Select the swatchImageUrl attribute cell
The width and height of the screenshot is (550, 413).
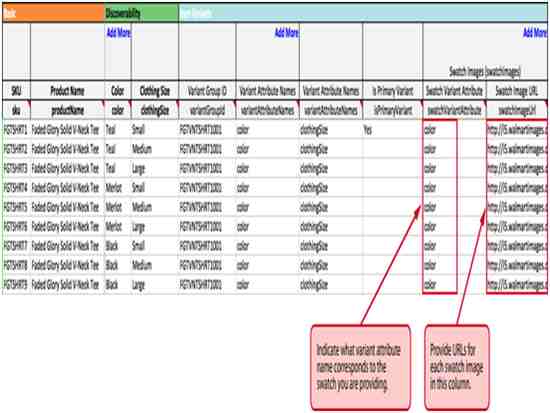(517, 111)
